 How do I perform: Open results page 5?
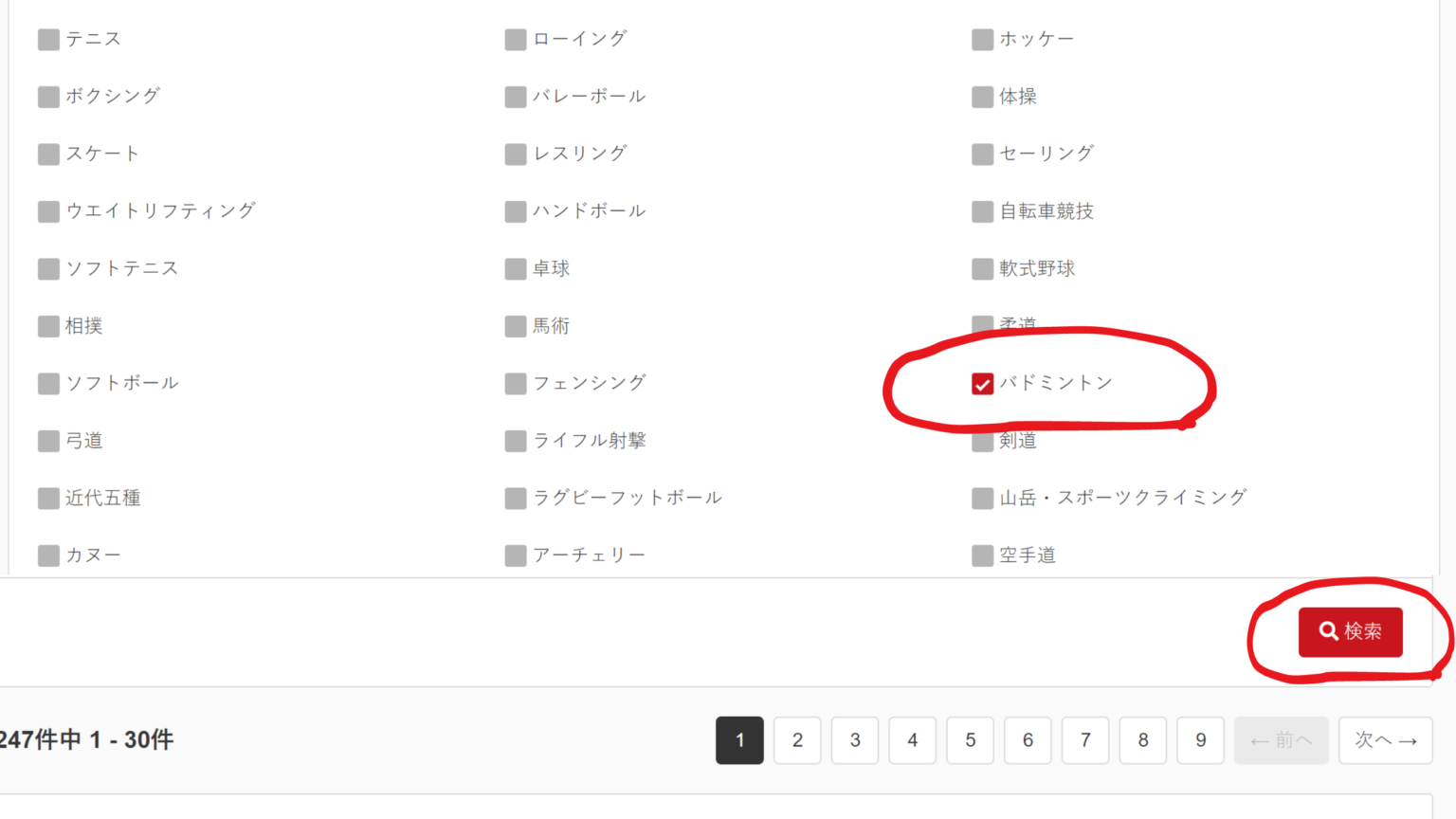pos(970,740)
